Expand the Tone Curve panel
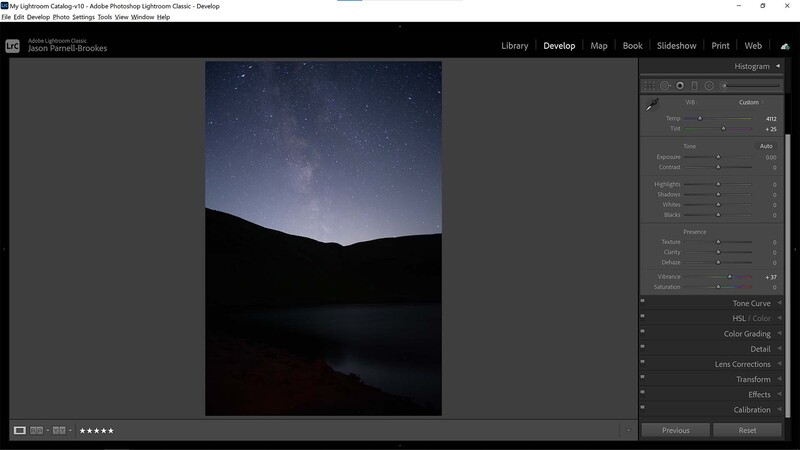800x450 pixels. (x=779, y=303)
